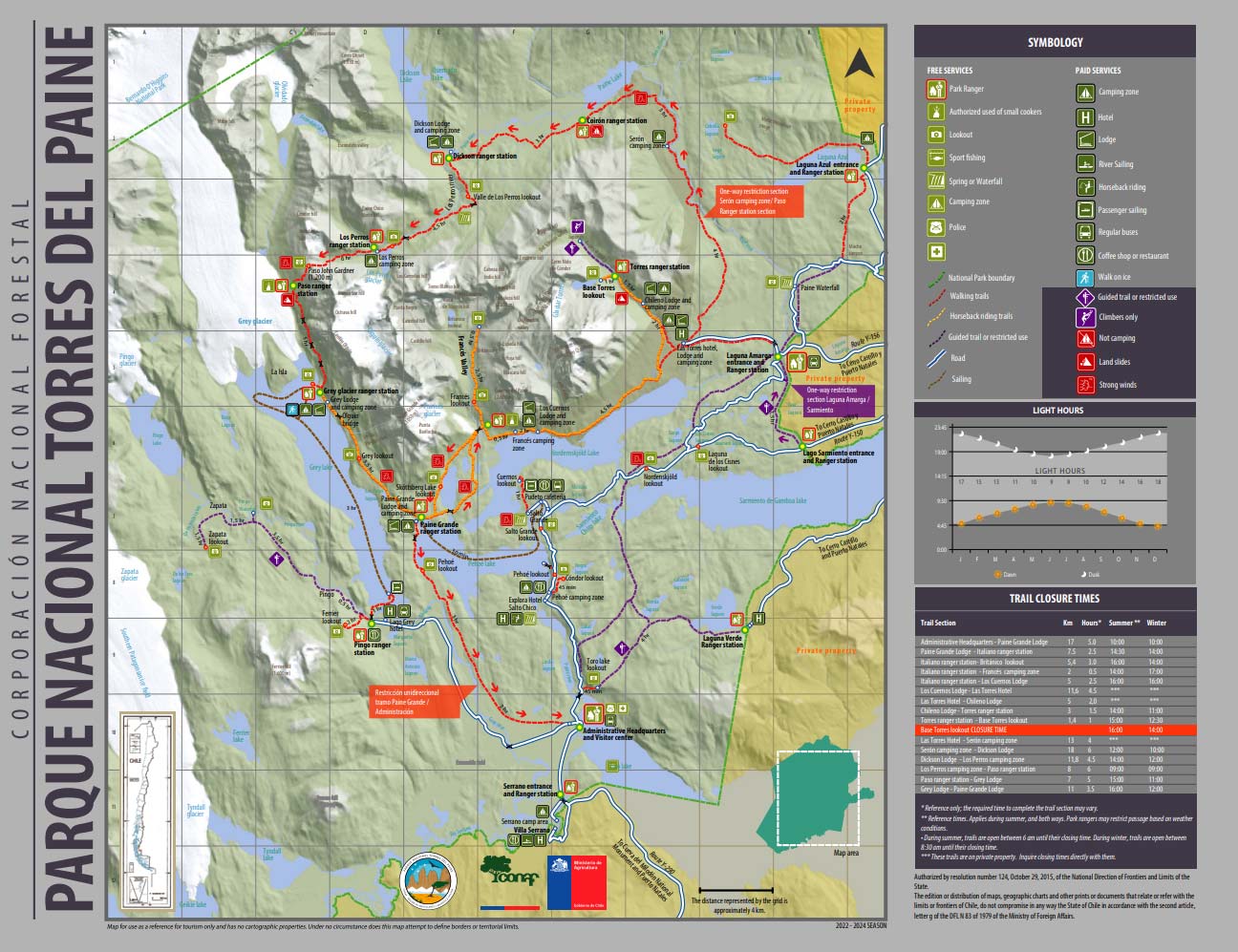Click the 'FREE SERVICES' legend heading
This screenshot has height=952, width=1238.
click(x=950, y=71)
